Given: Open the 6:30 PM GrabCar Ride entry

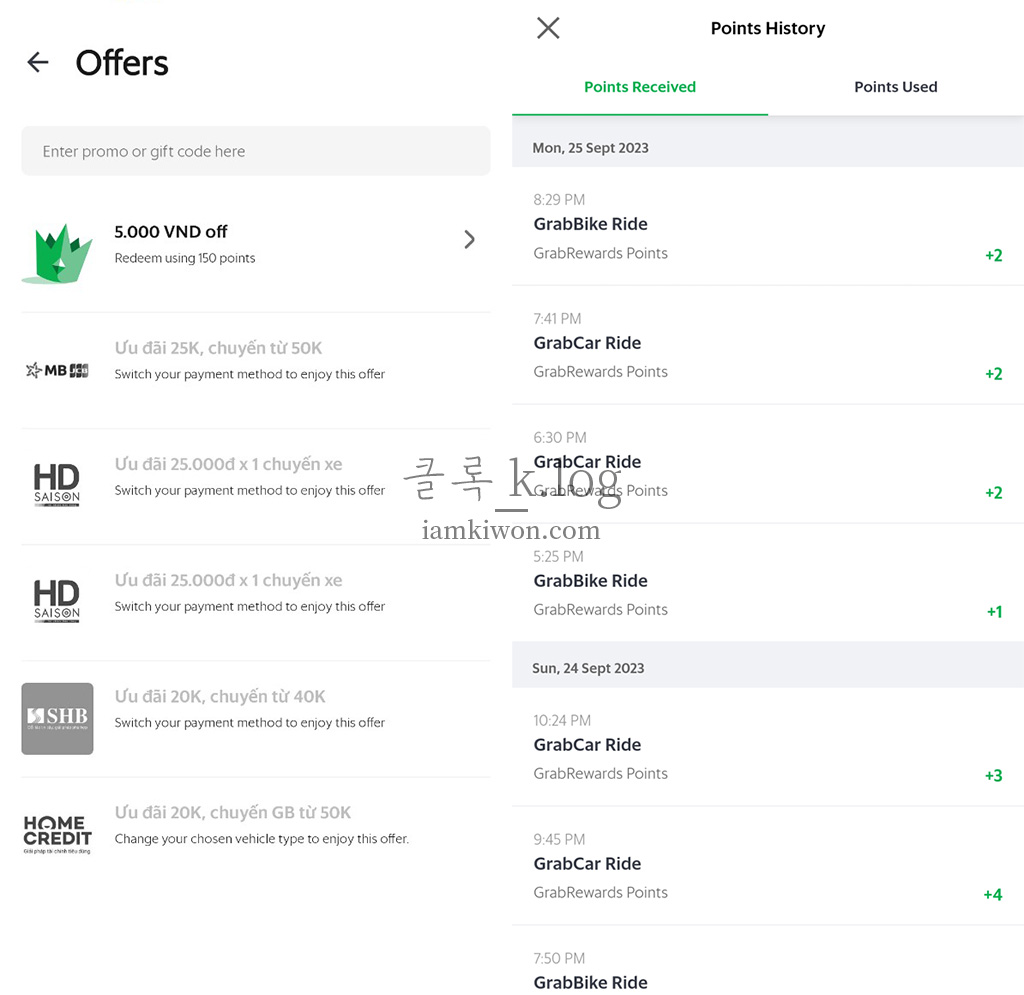Looking at the screenshot, I should coord(768,464).
